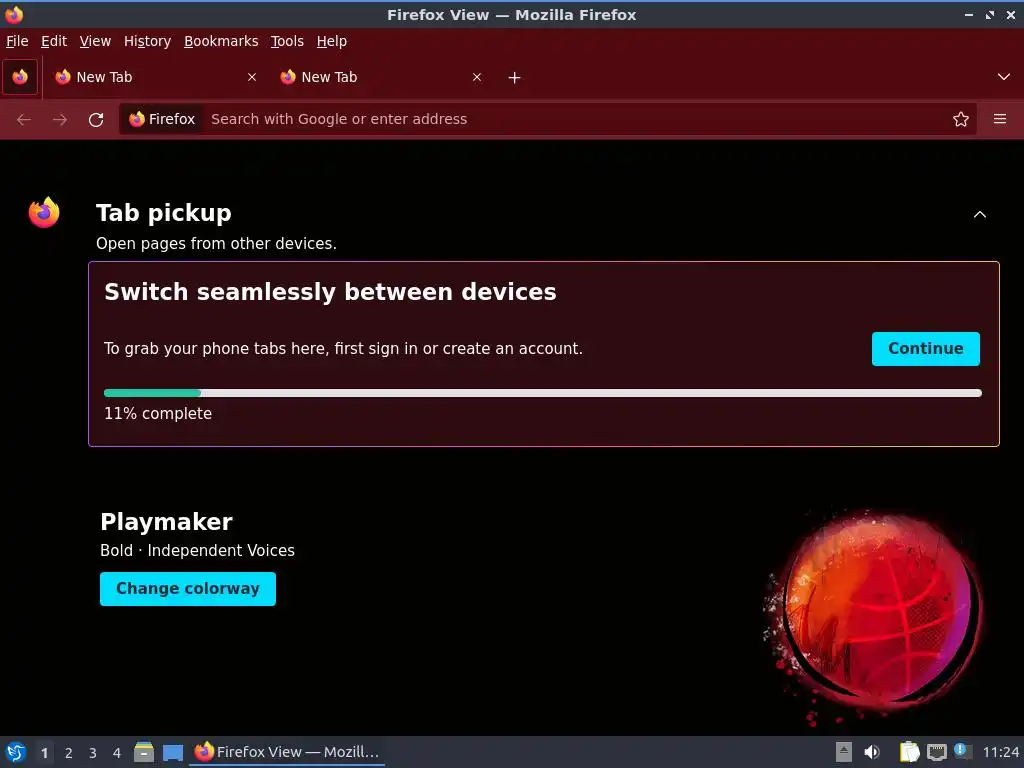
Task: Select Firefox View taskbar window button
Action: click(287, 752)
